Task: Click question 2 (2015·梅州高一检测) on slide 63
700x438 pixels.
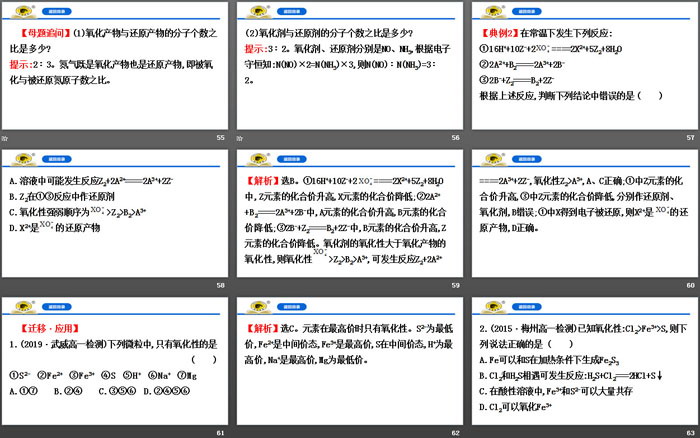Action: click(x=583, y=336)
